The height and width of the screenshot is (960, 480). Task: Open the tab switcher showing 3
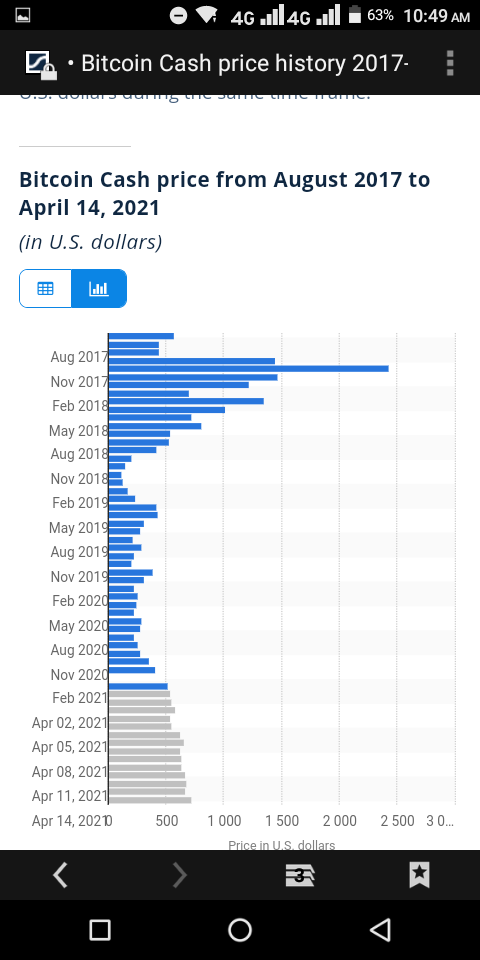299,876
